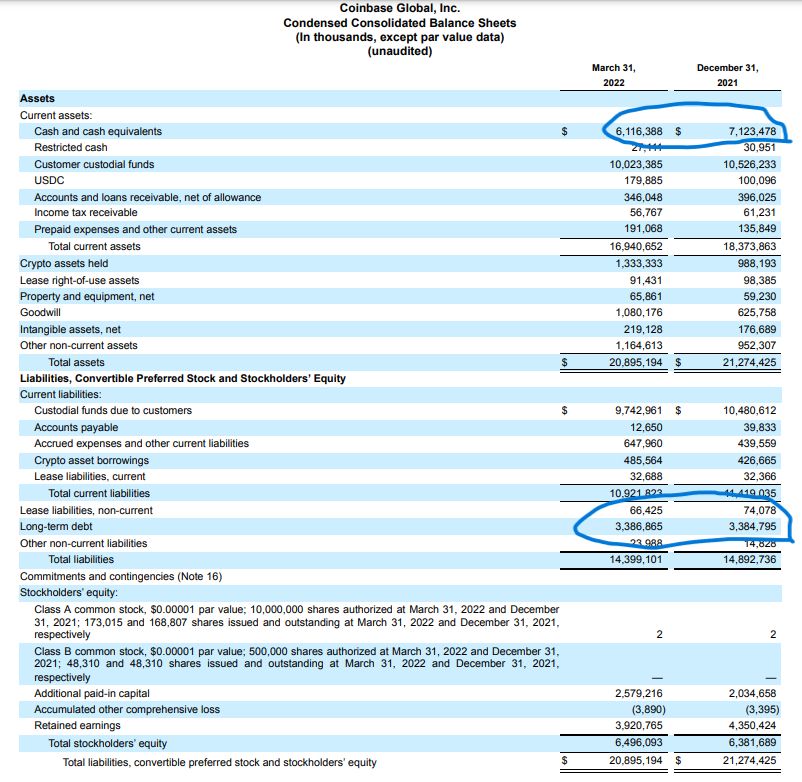Click the March 31, 2022 column header

(x=613, y=75)
